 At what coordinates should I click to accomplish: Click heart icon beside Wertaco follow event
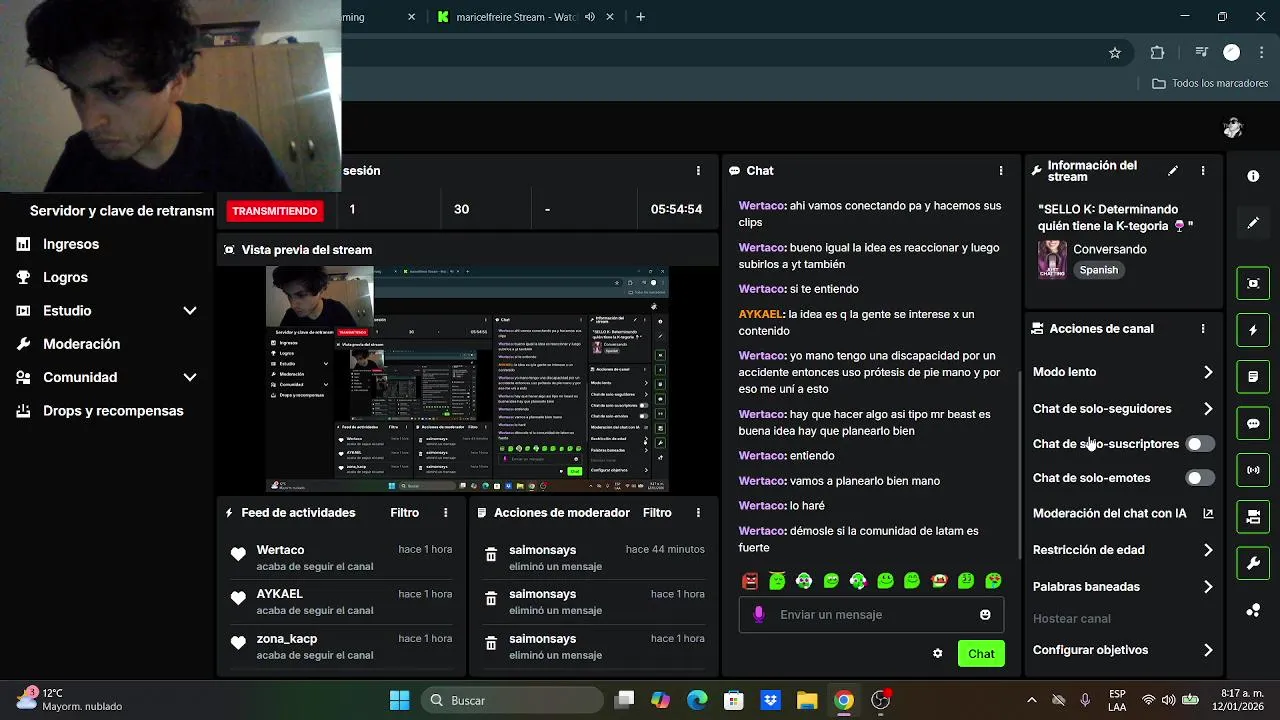(x=238, y=555)
